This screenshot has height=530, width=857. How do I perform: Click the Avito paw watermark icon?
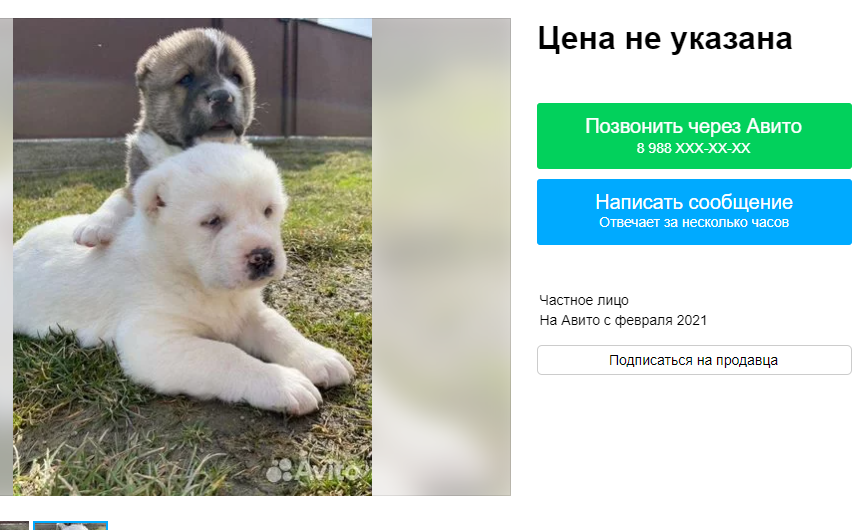coord(279,471)
